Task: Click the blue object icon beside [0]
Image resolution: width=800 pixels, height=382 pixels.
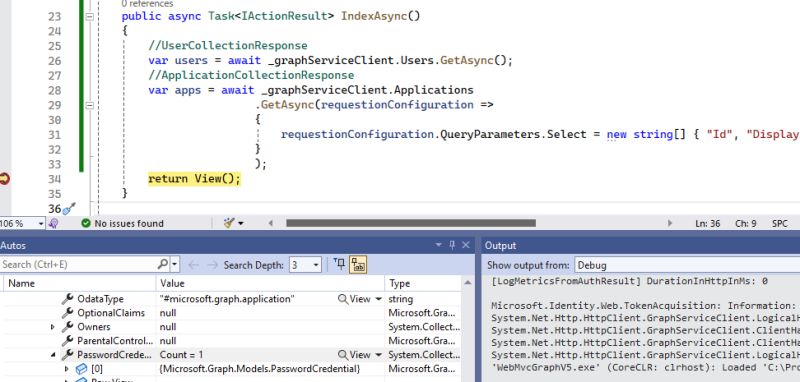Action: pyautogui.click(x=81, y=368)
